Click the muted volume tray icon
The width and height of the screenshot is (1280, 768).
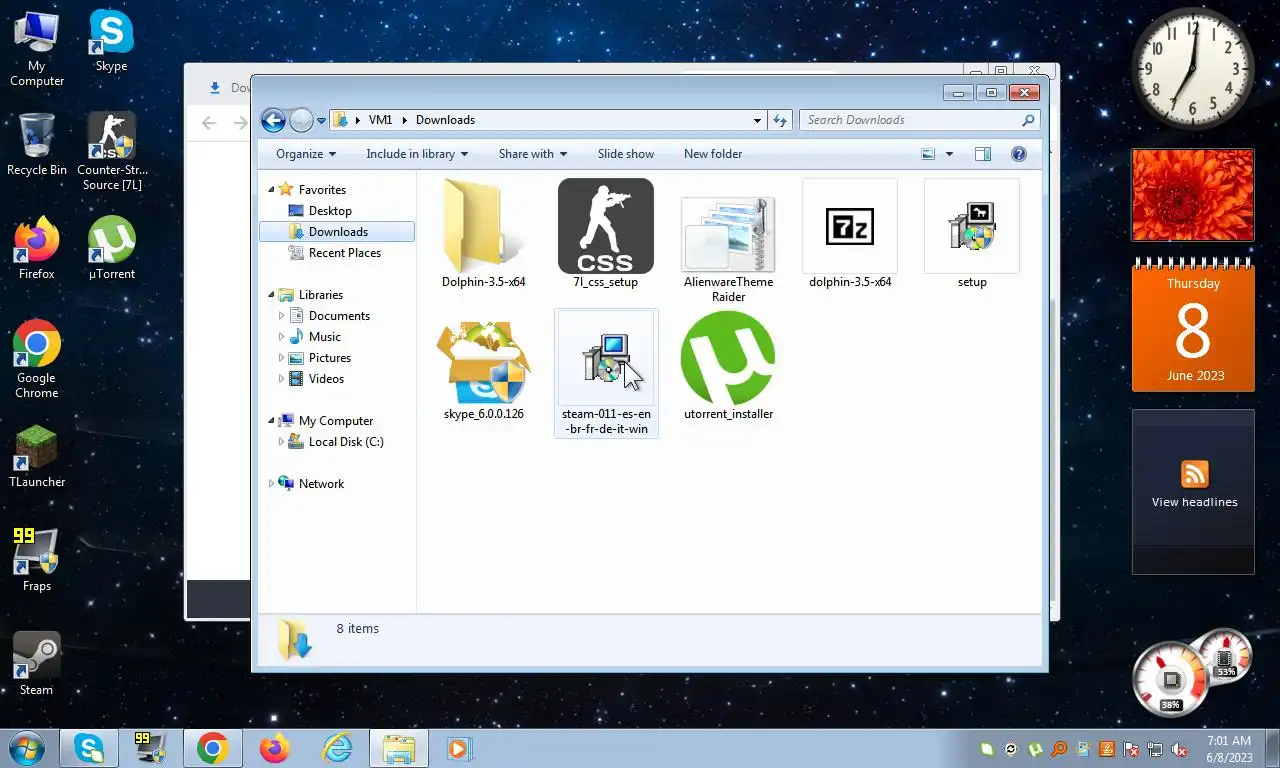click(x=1179, y=749)
